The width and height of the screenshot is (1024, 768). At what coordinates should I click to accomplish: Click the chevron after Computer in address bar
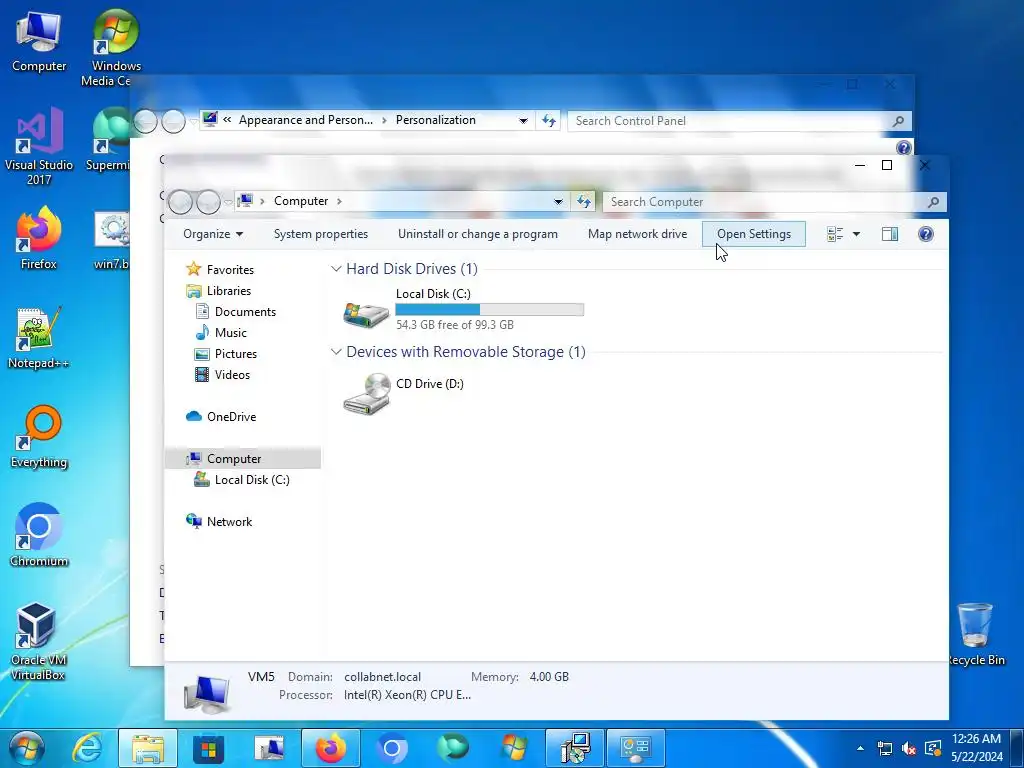click(339, 201)
